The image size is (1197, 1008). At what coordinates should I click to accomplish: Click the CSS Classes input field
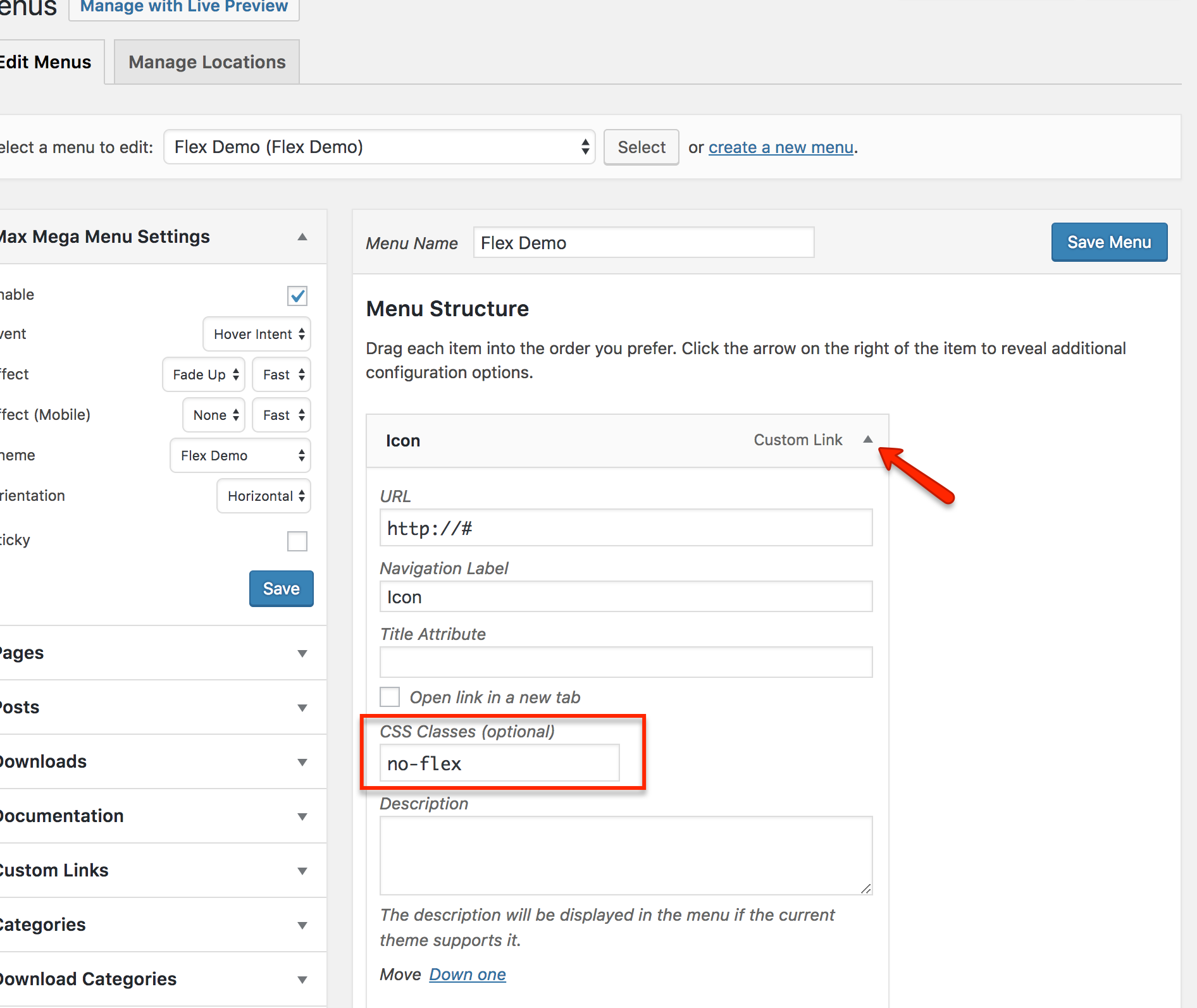point(499,763)
